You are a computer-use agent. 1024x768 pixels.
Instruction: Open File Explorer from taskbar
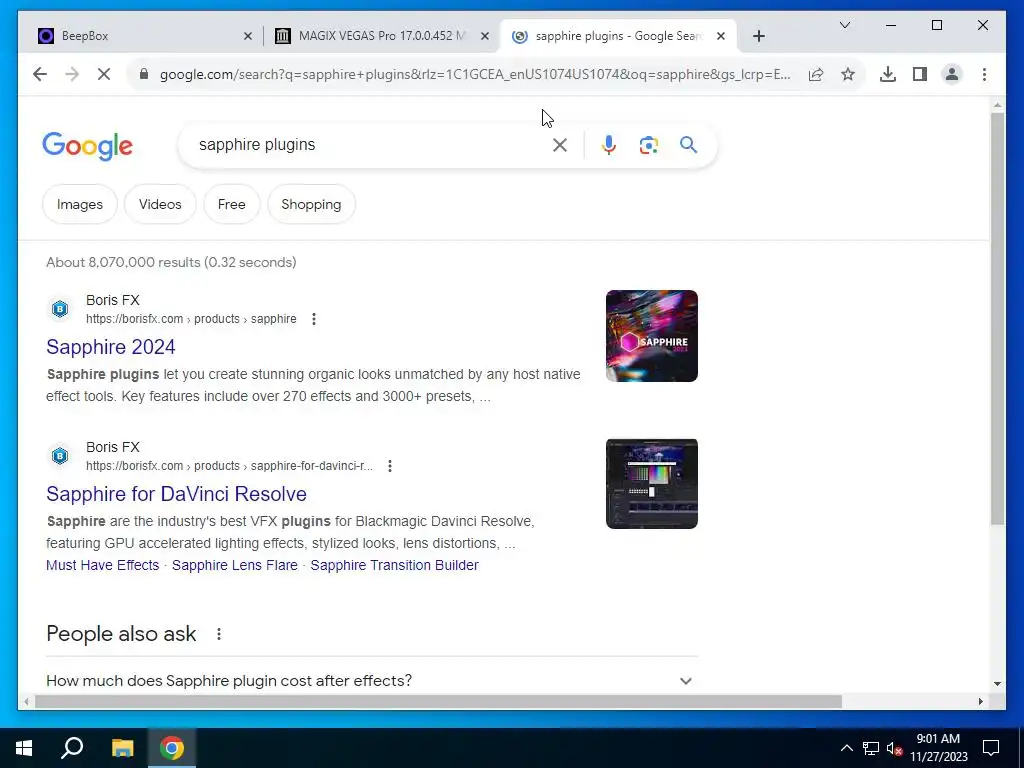(122, 748)
